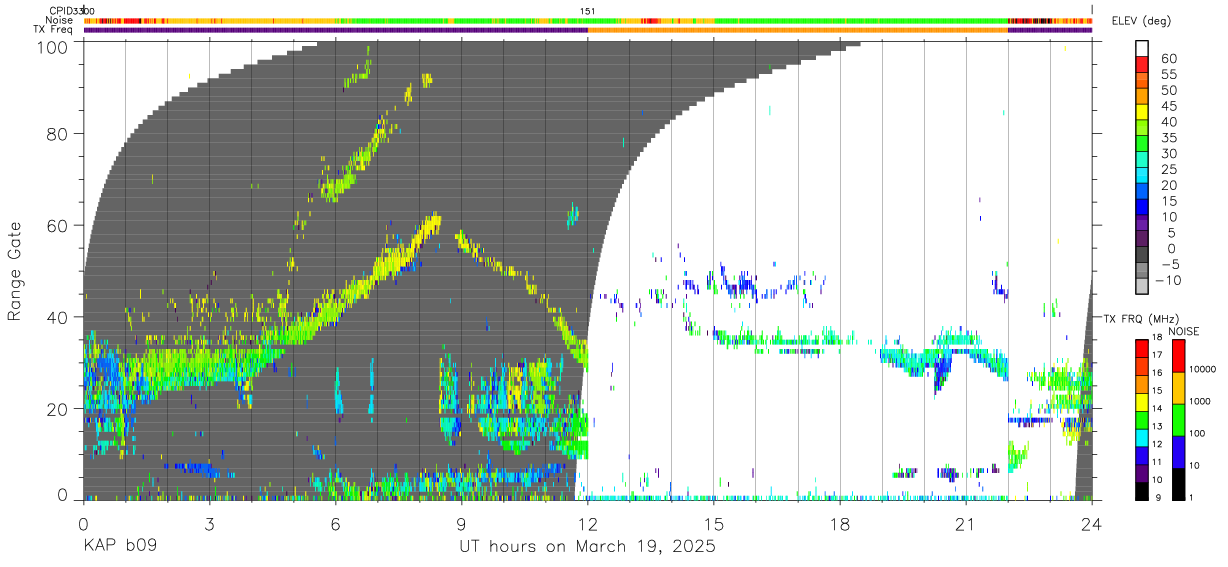
Task: Click the 'TX Freq' row label at top
Action: (x=53, y=29)
